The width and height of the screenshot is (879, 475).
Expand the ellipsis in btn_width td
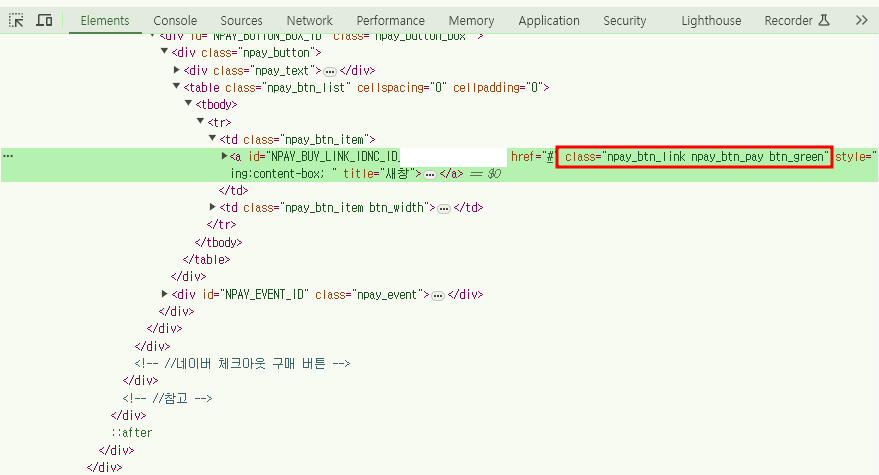444,209
